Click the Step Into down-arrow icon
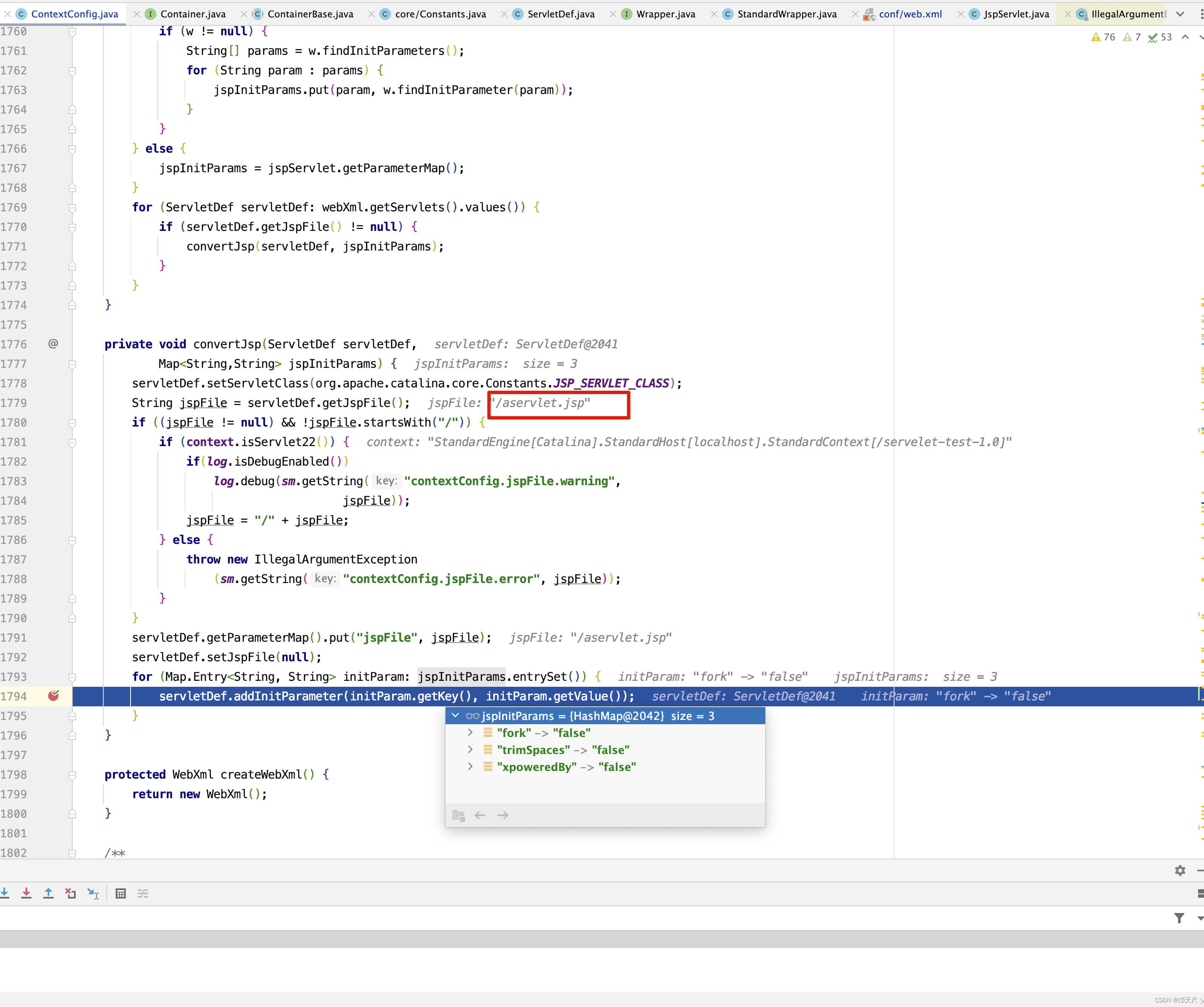The height and width of the screenshot is (1007, 1204). tap(5, 893)
